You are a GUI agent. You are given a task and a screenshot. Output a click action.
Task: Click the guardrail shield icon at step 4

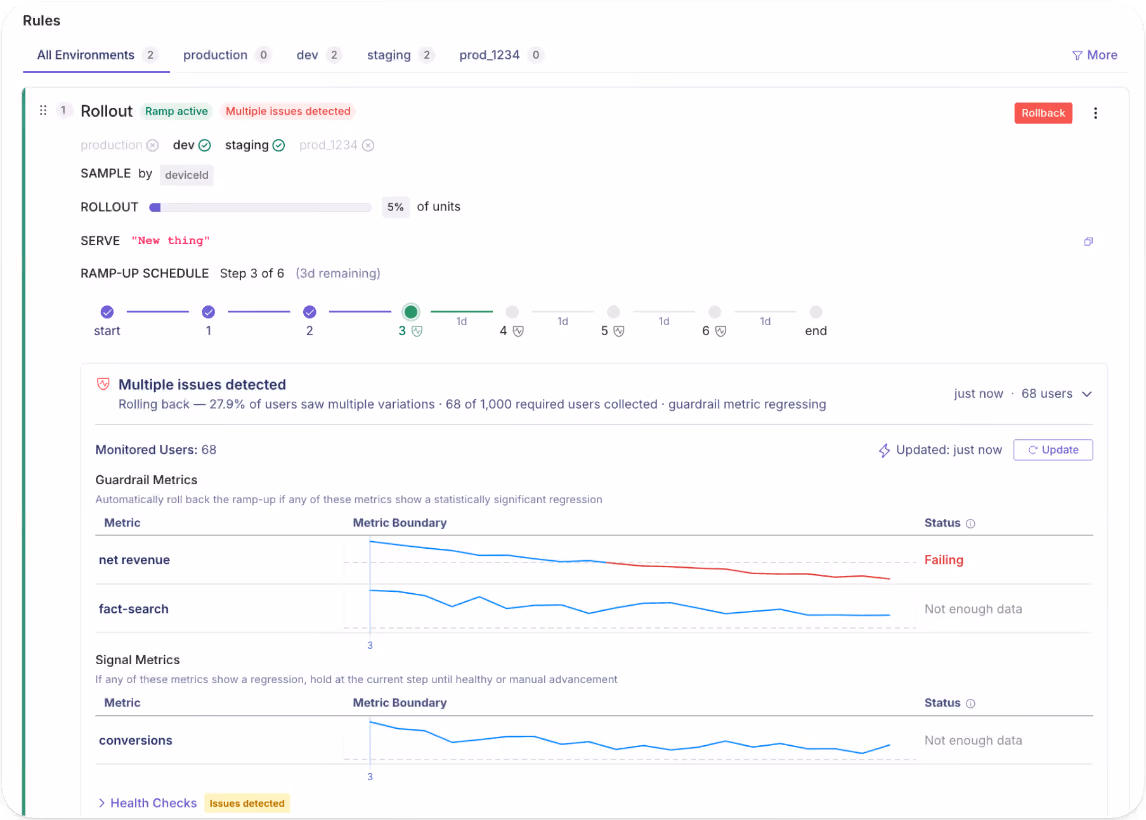tap(518, 331)
